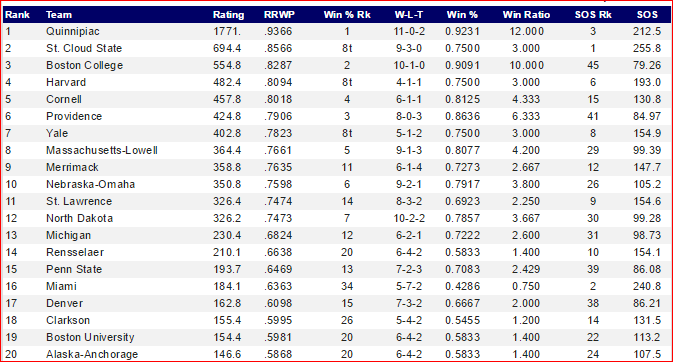
Task: Click Yale's SOS value 154.9
Action: [647, 133]
